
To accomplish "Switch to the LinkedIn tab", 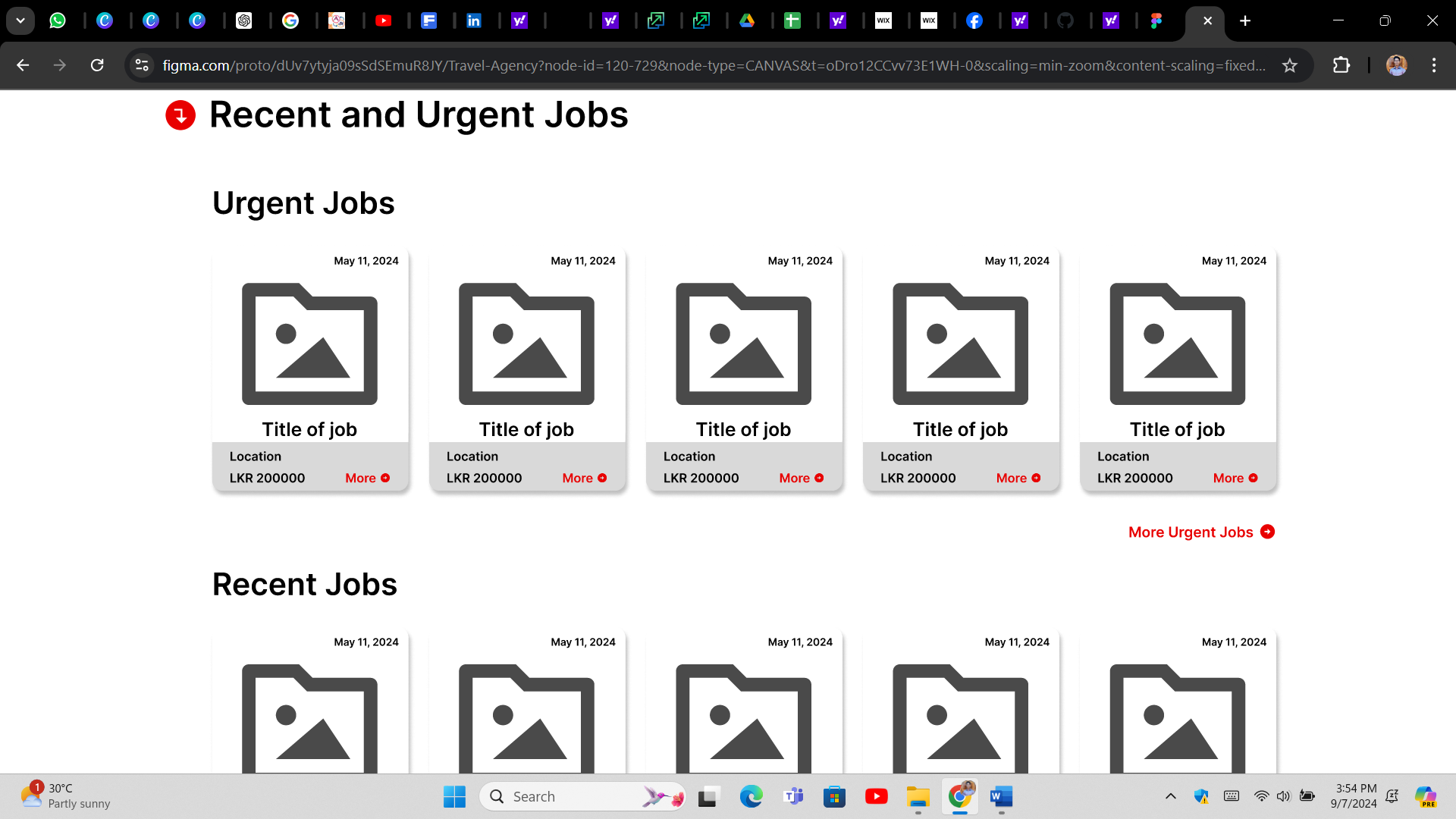I will click(474, 20).
